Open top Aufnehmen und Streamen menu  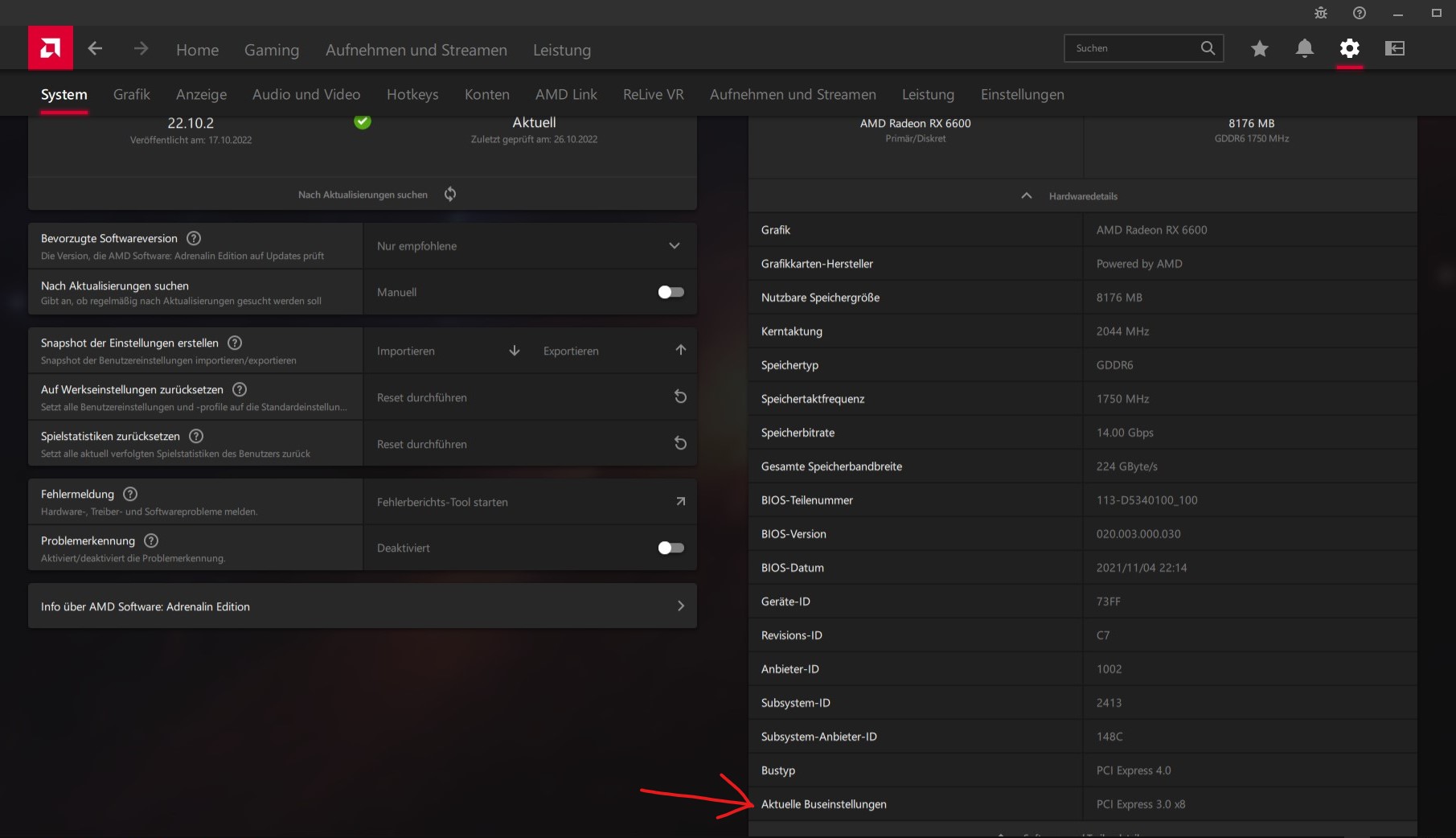point(416,50)
